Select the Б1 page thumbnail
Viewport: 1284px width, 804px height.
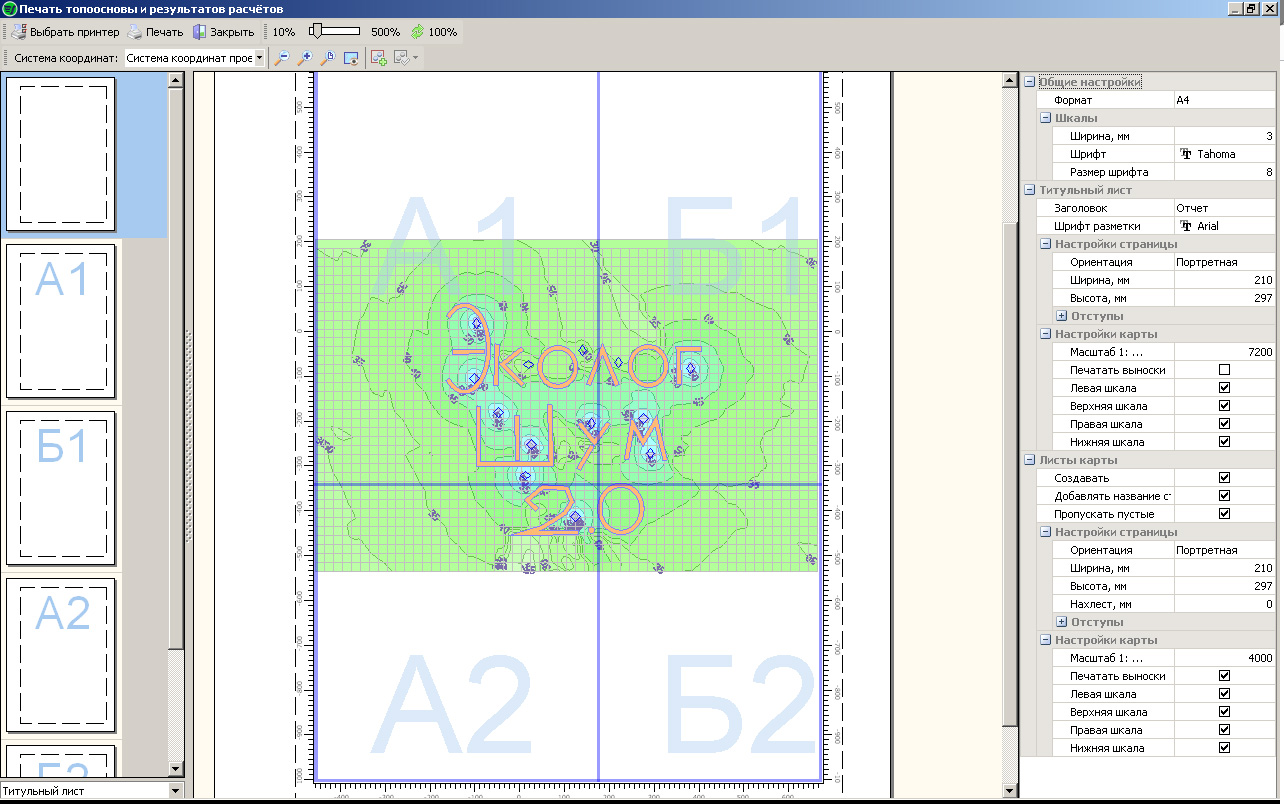pos(62,487)
